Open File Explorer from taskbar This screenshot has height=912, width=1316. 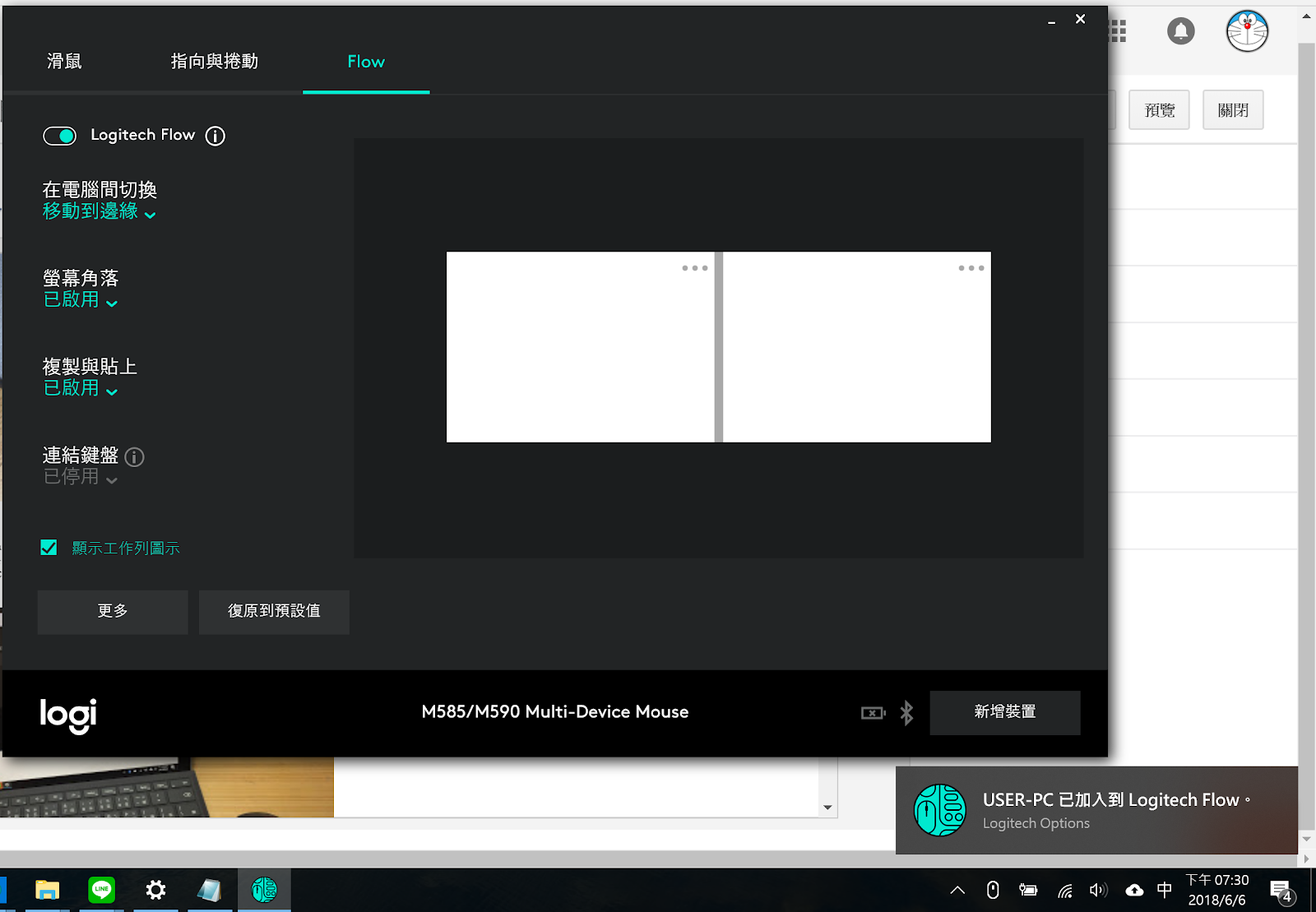(x=48, y=890)
